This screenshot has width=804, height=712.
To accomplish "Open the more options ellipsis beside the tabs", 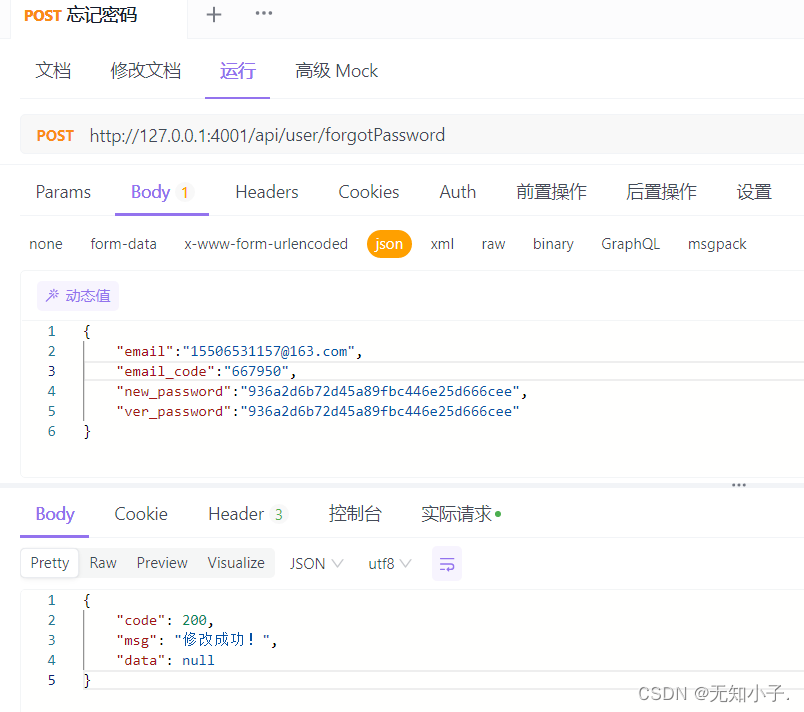I will tap(264, 13).
